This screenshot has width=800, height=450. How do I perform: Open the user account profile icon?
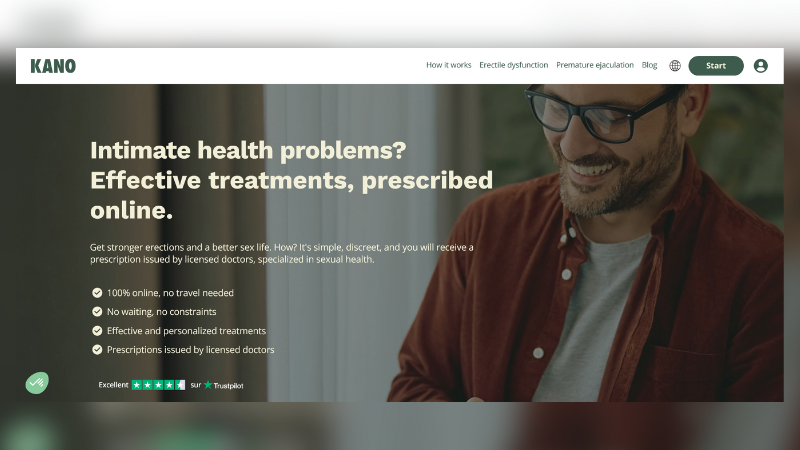(x=760, y=66)
